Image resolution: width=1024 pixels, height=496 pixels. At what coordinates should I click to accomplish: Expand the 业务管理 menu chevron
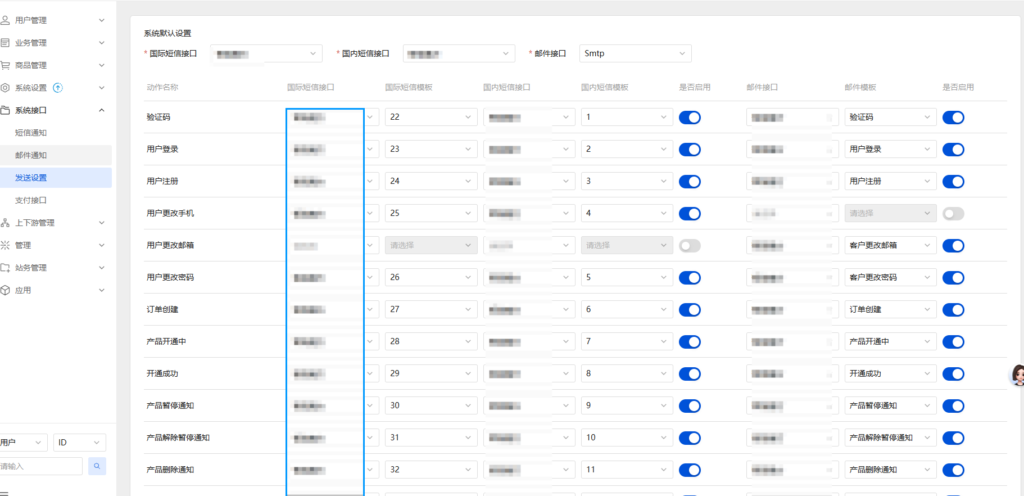(x=101, y=43)
